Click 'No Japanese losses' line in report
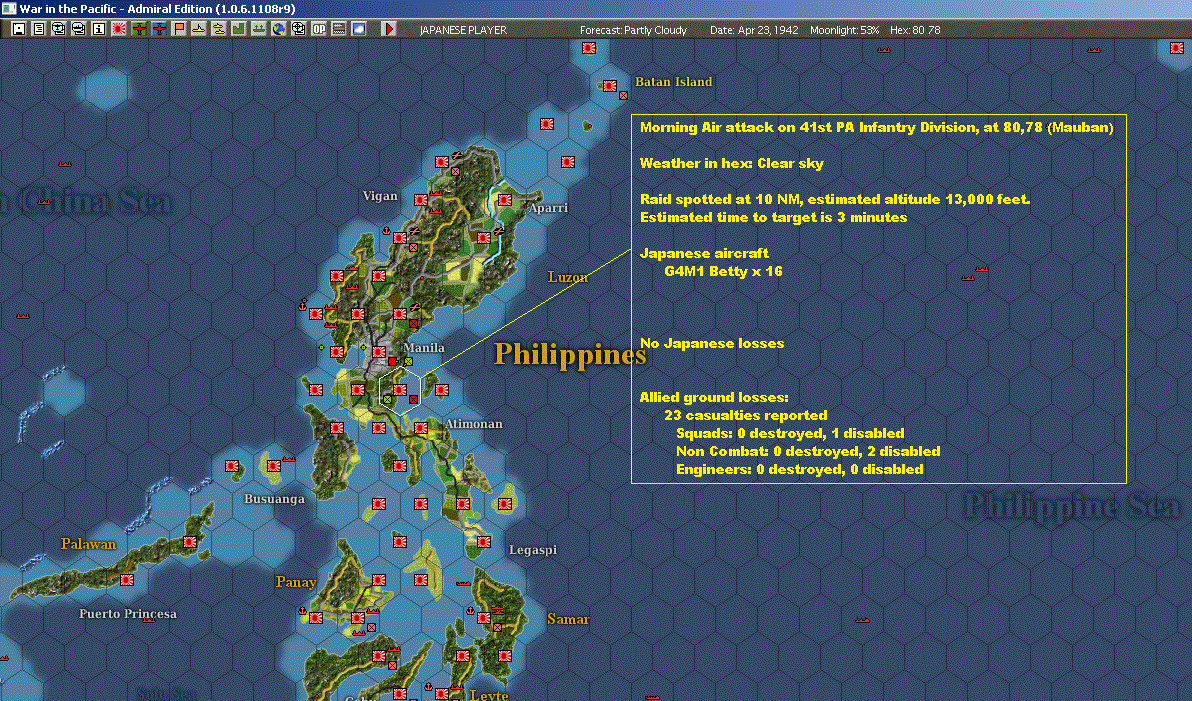 [x=712, y=344]
